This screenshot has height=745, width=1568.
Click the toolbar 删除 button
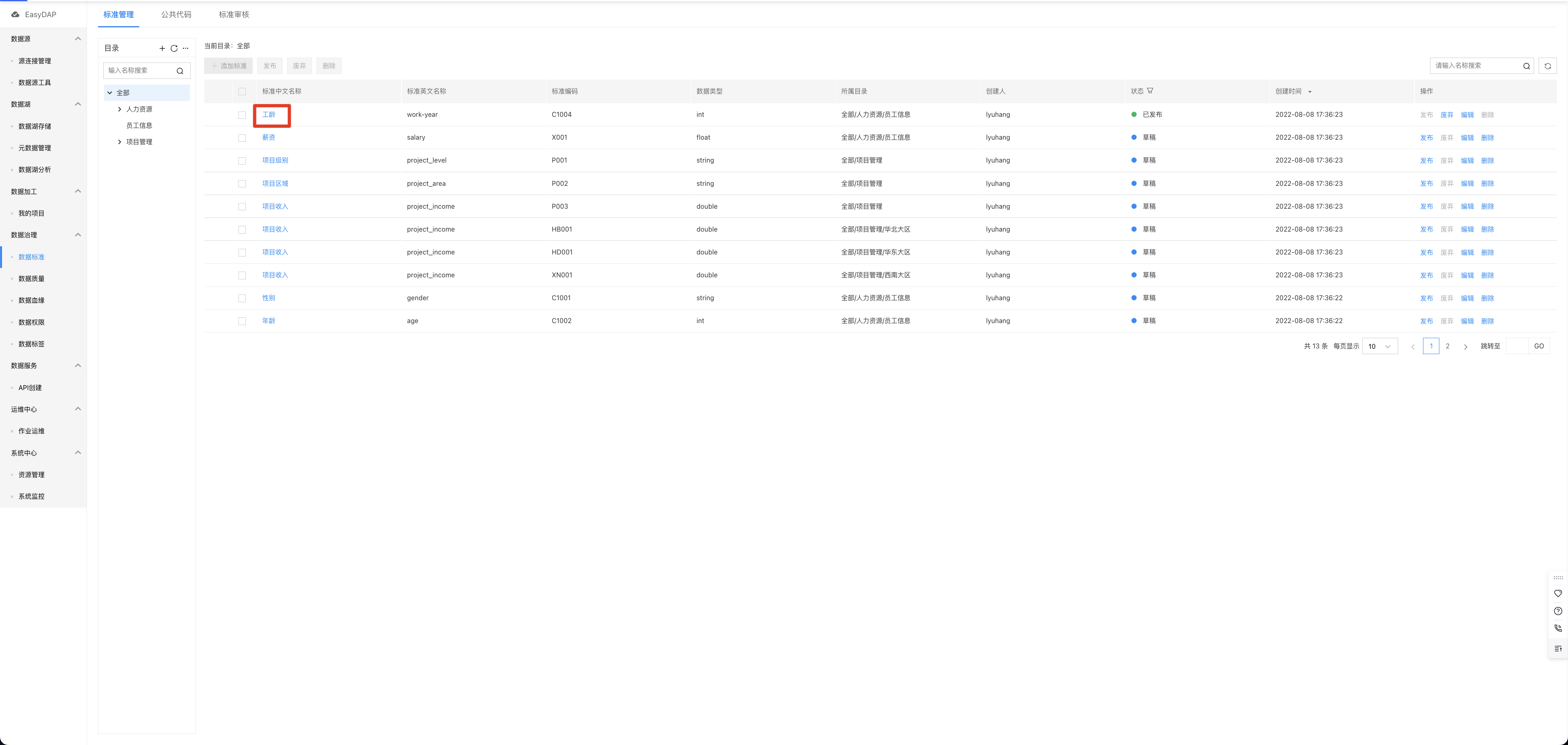329,66
